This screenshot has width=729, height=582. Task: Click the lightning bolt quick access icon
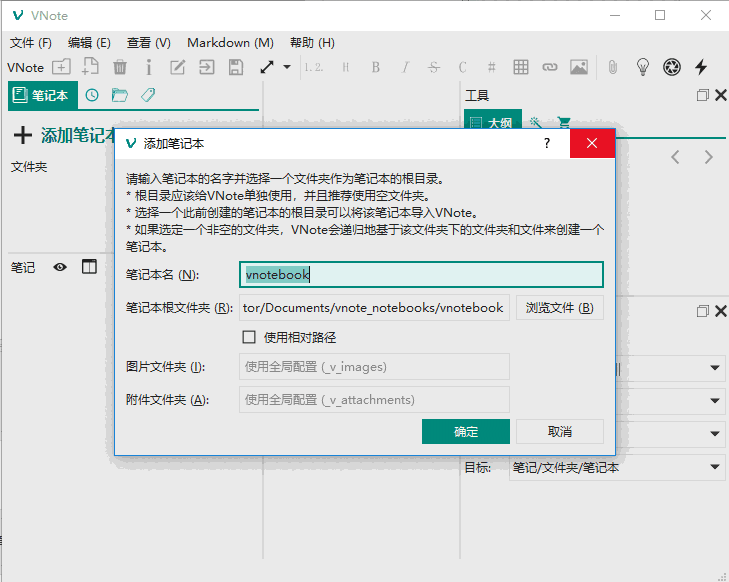[701, 67]
